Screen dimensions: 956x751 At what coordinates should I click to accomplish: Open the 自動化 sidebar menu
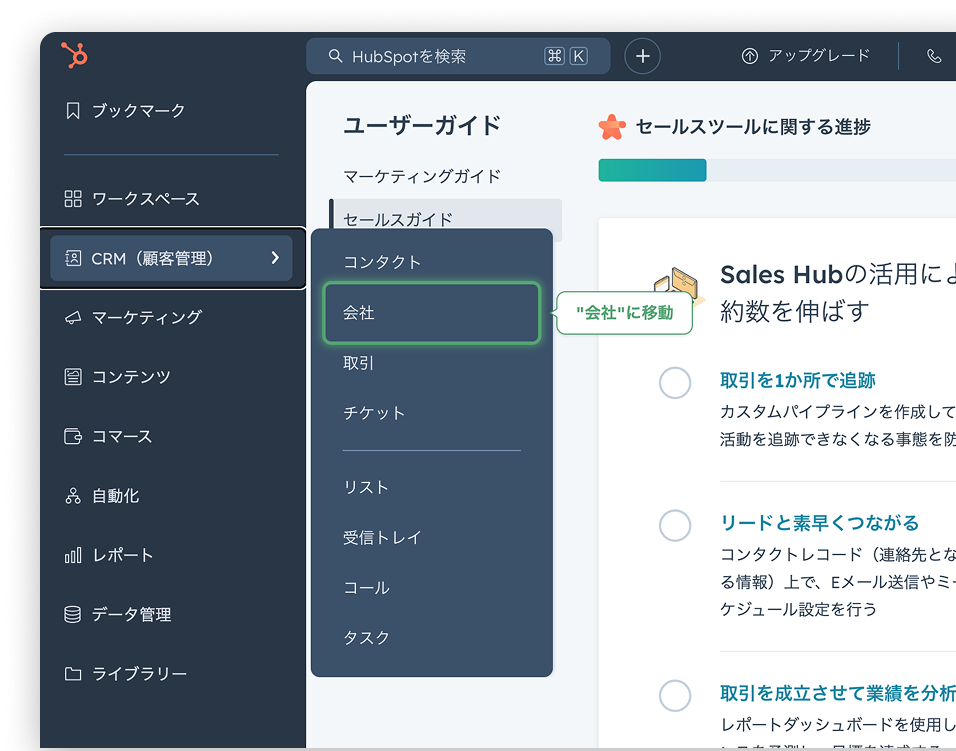115,496
